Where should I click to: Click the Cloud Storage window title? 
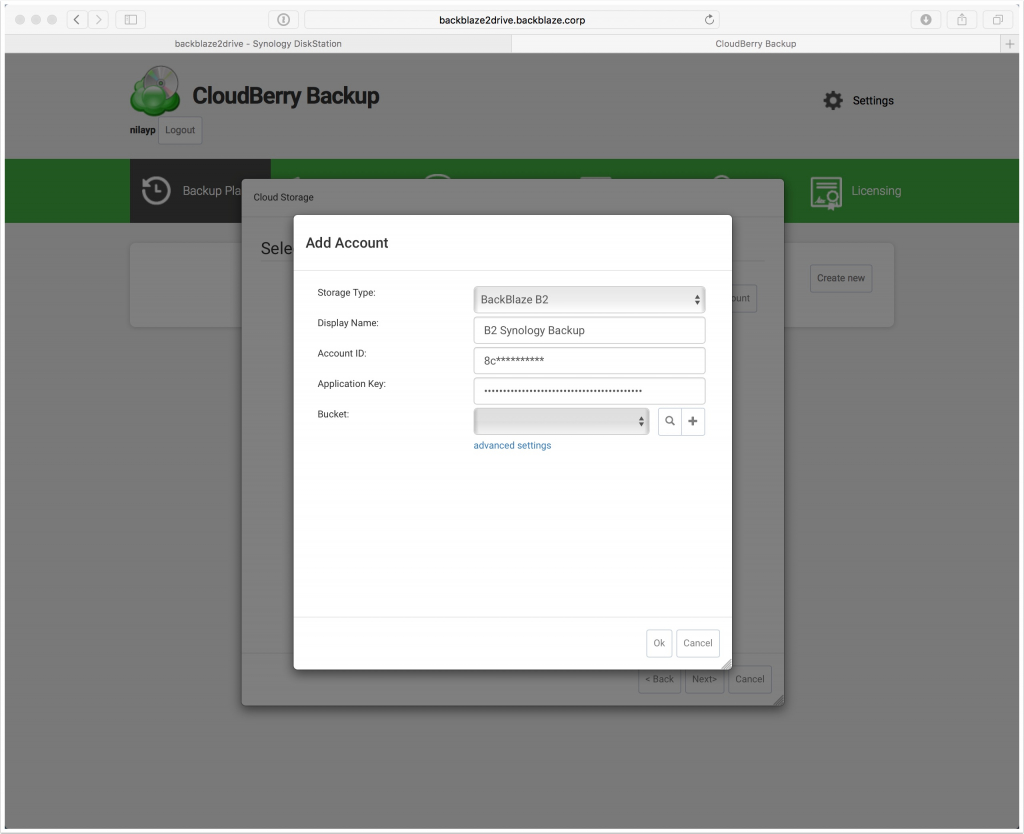click(x=283, y=197)
